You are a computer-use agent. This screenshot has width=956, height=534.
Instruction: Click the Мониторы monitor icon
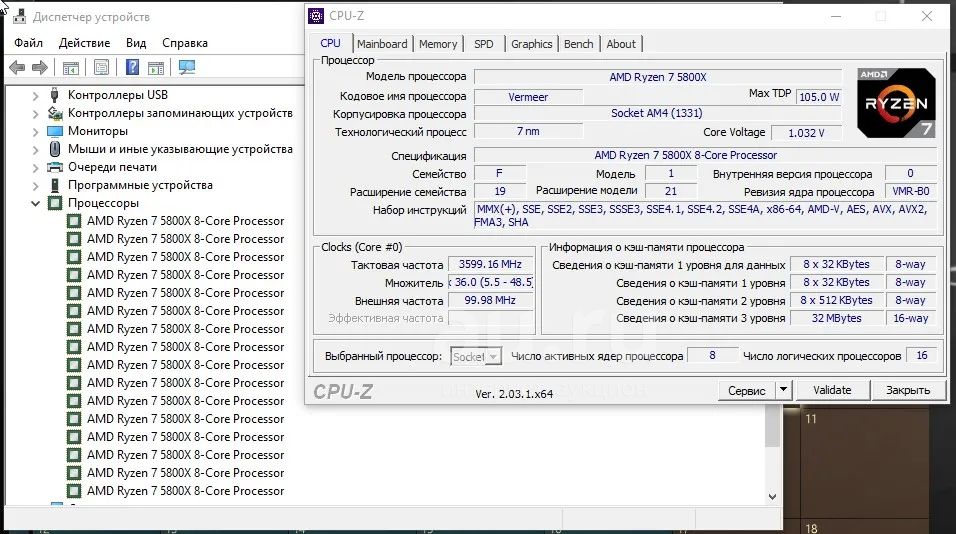click(x=55, y=131)
